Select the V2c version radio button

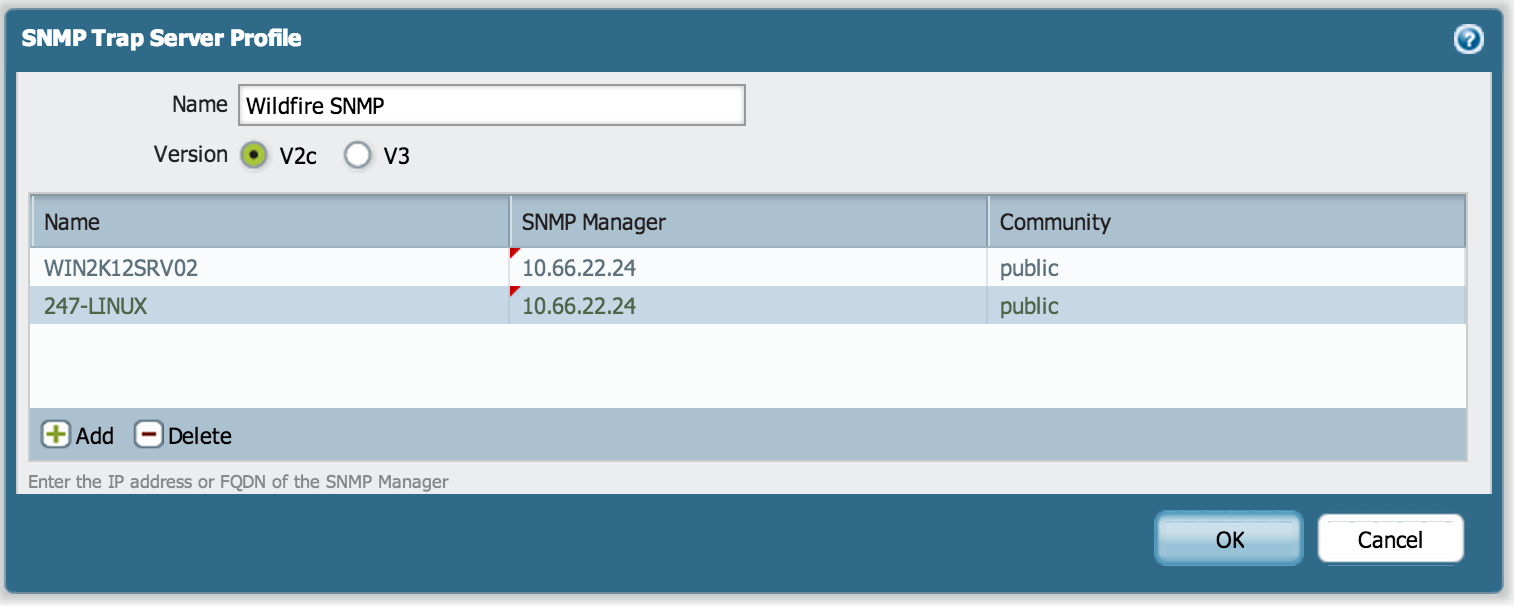pyautogui.click(x=254, y=155)
